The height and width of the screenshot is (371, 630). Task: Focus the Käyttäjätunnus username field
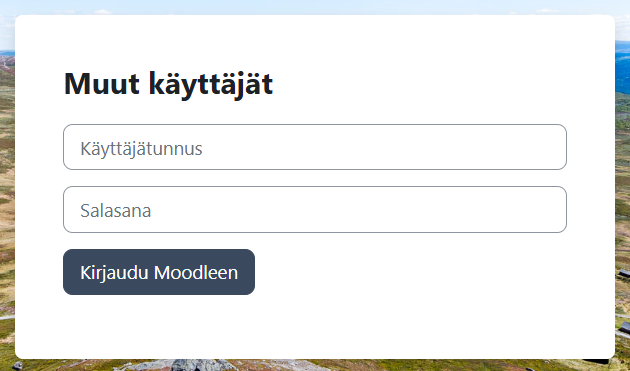pyautogui.click(x=315, y=147)
